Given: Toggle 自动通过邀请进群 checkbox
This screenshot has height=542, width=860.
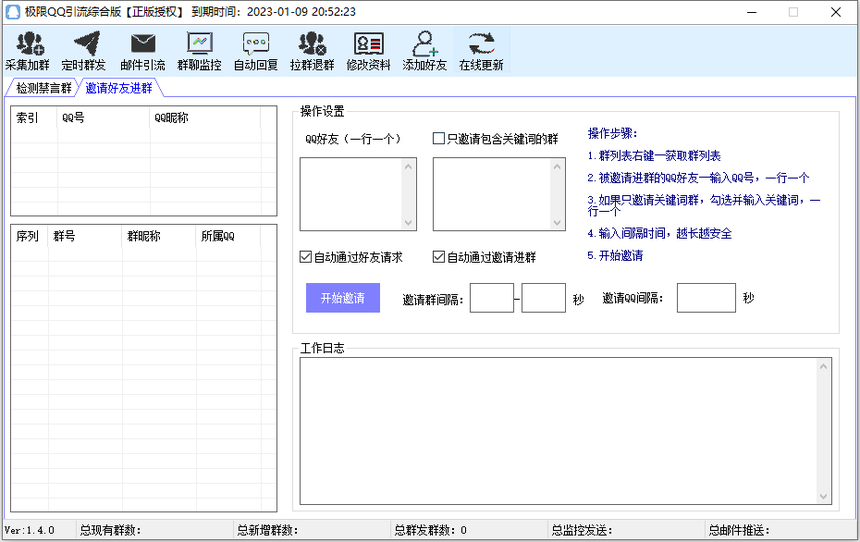Looking at the screenshot, I should click(x=438, y=257).
